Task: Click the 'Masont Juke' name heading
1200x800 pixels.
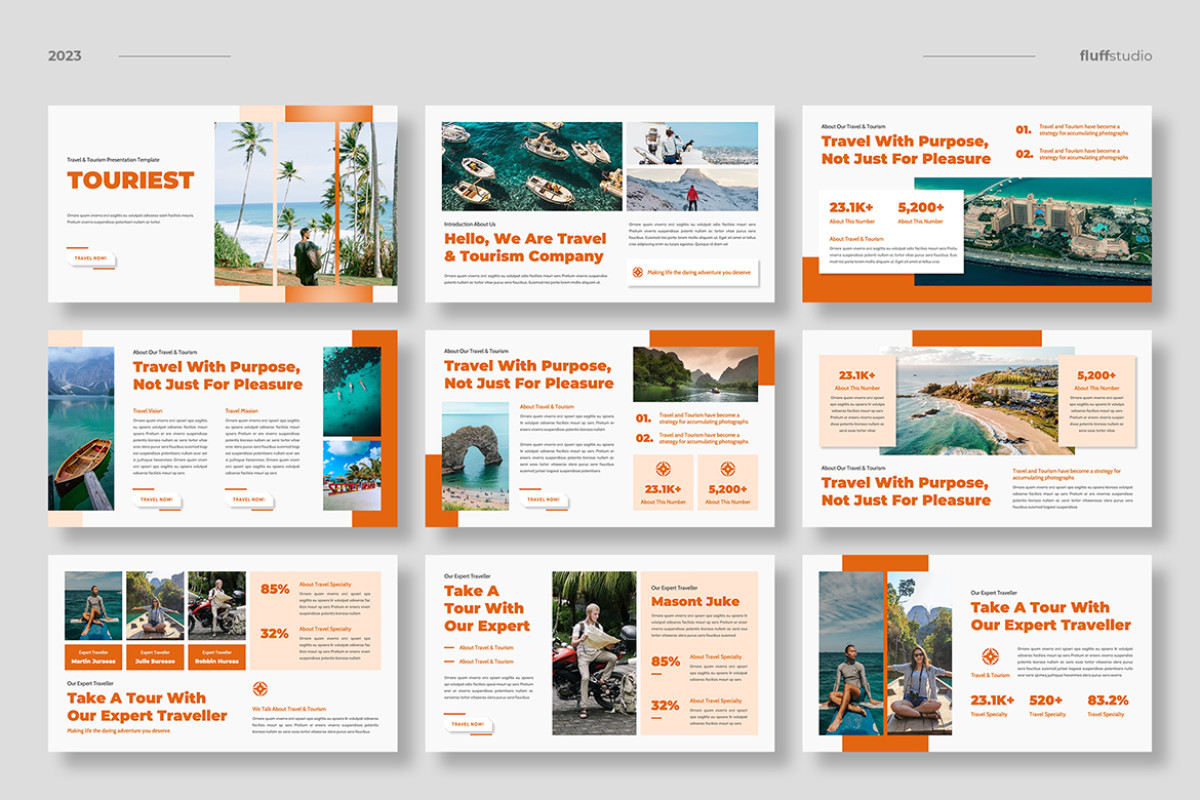Action: (x=695, y=602)
